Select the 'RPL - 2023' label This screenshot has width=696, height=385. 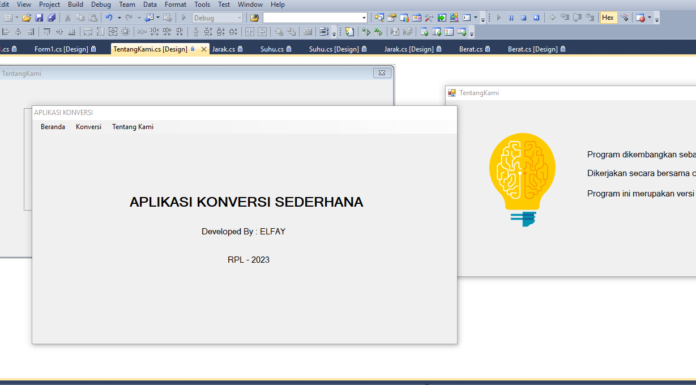click(x=249, y=260)
